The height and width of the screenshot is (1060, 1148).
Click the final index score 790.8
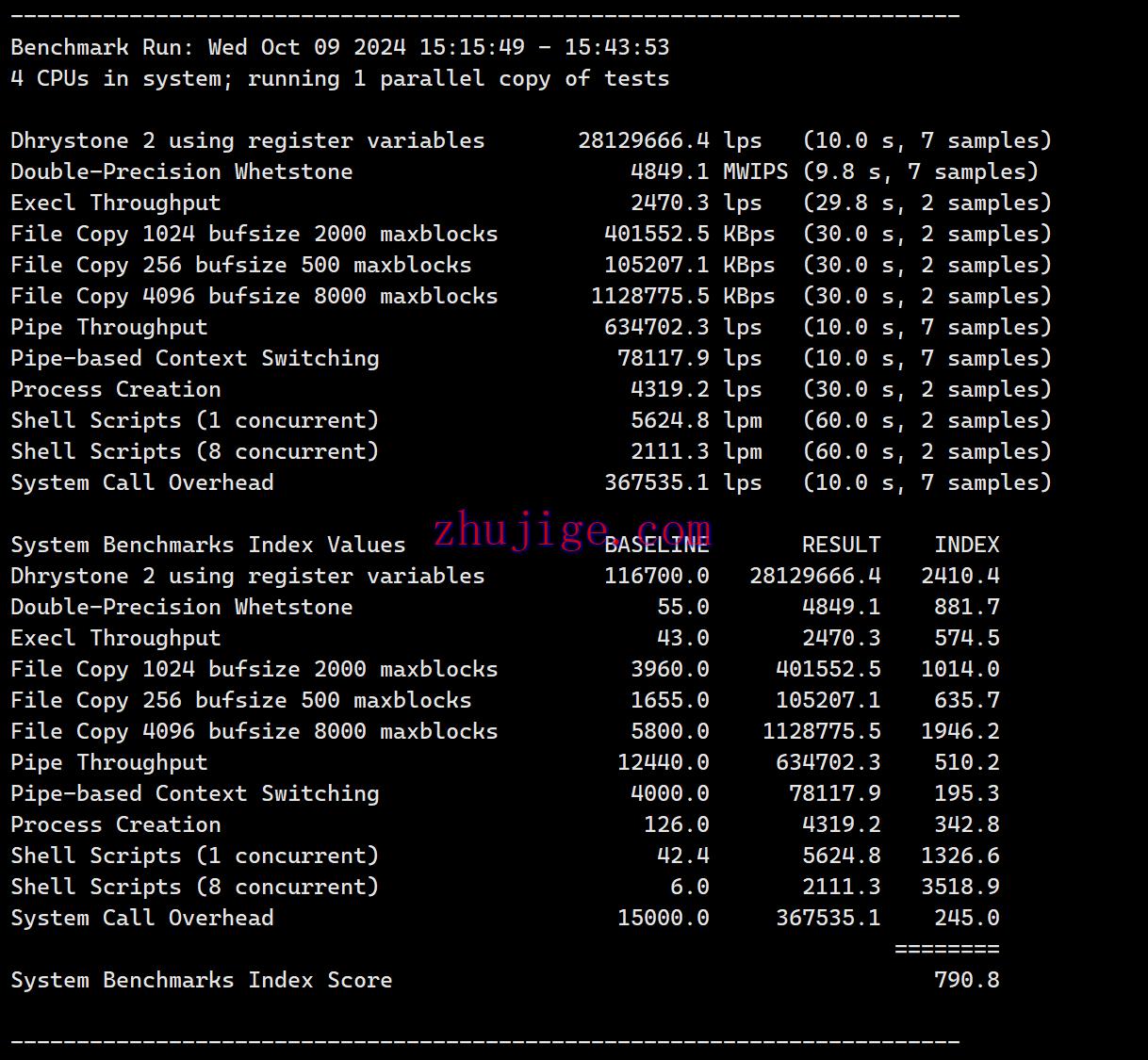(x=966, y=980)
